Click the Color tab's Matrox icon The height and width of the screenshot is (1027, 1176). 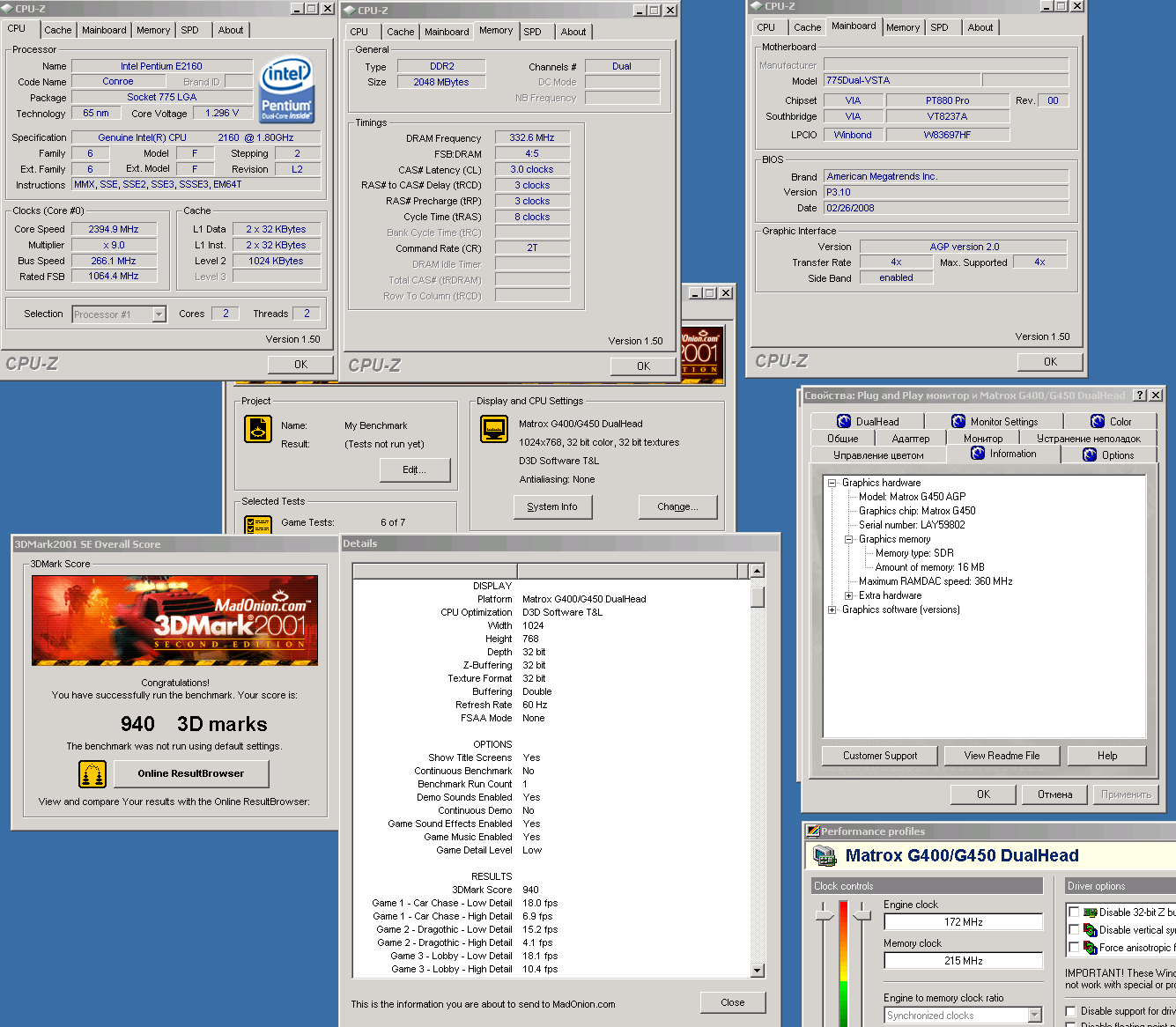(x=1098, y=422)
